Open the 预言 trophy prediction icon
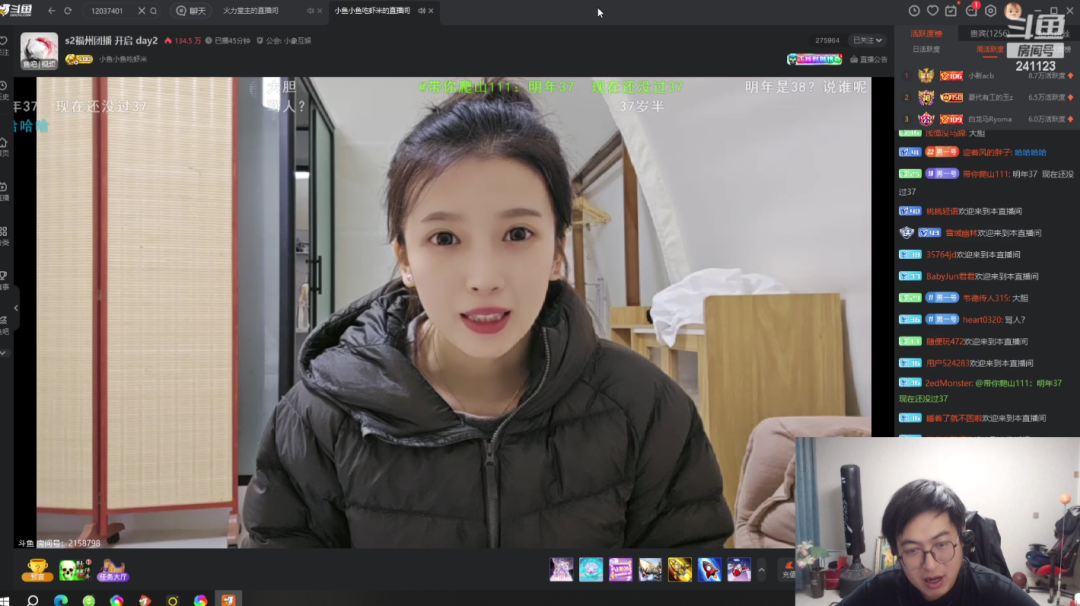This screenshot has width=1080, height=606. click(x=37, y=570)
